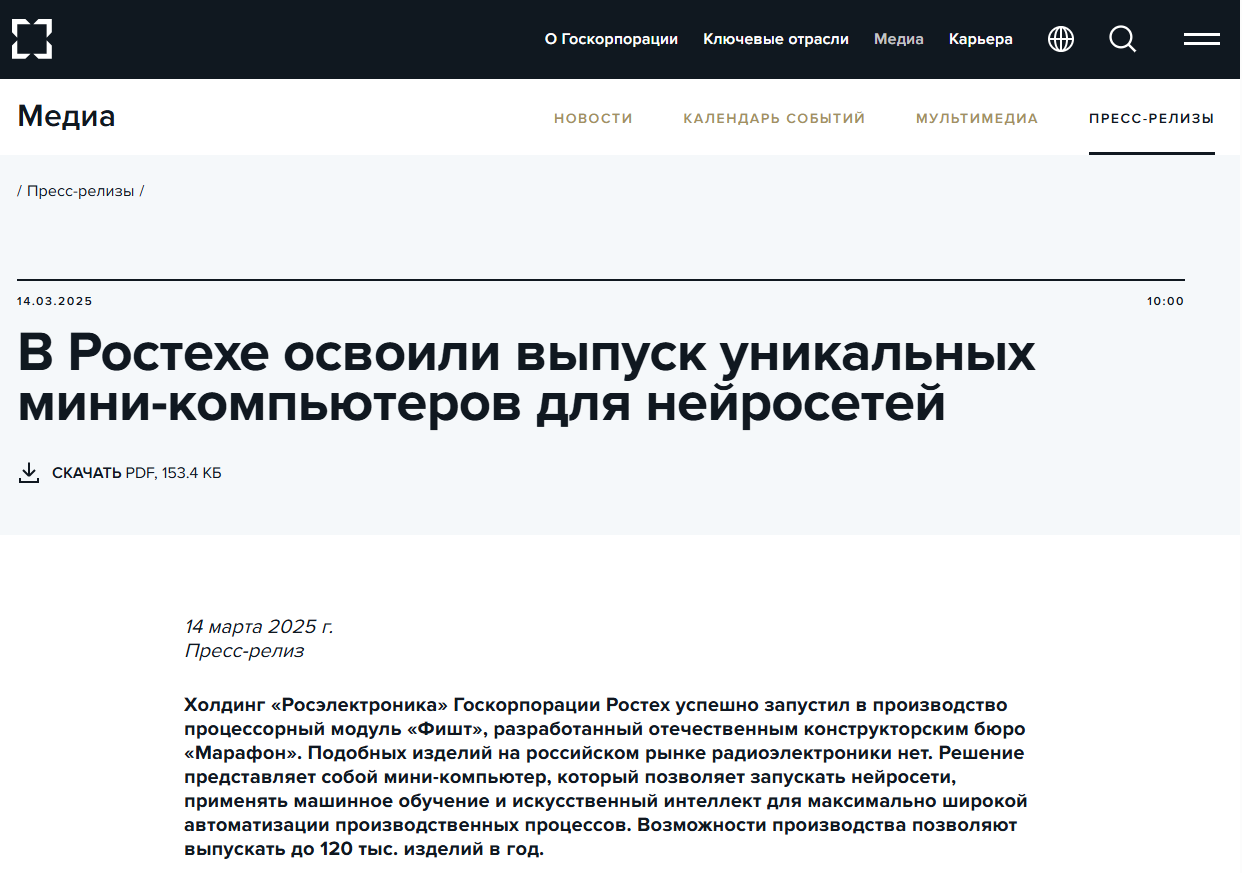Click the article headline 'В Ростехе освоили'
1242x873 pixels.
(527, 378)
